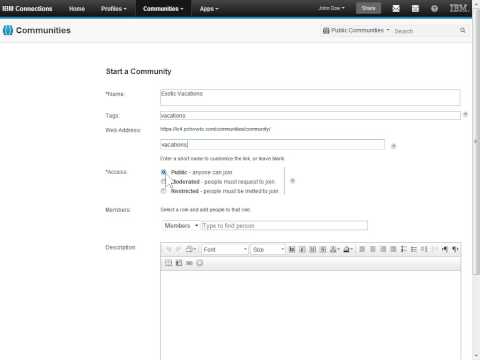Click the help icon beside Tags field
480x360 pixels.
[x=465, y=114]
